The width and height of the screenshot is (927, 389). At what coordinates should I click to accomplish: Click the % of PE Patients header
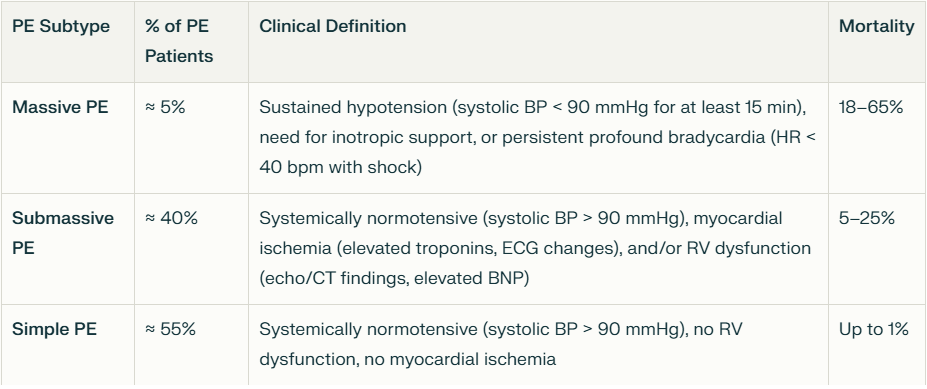click(179, 41)
